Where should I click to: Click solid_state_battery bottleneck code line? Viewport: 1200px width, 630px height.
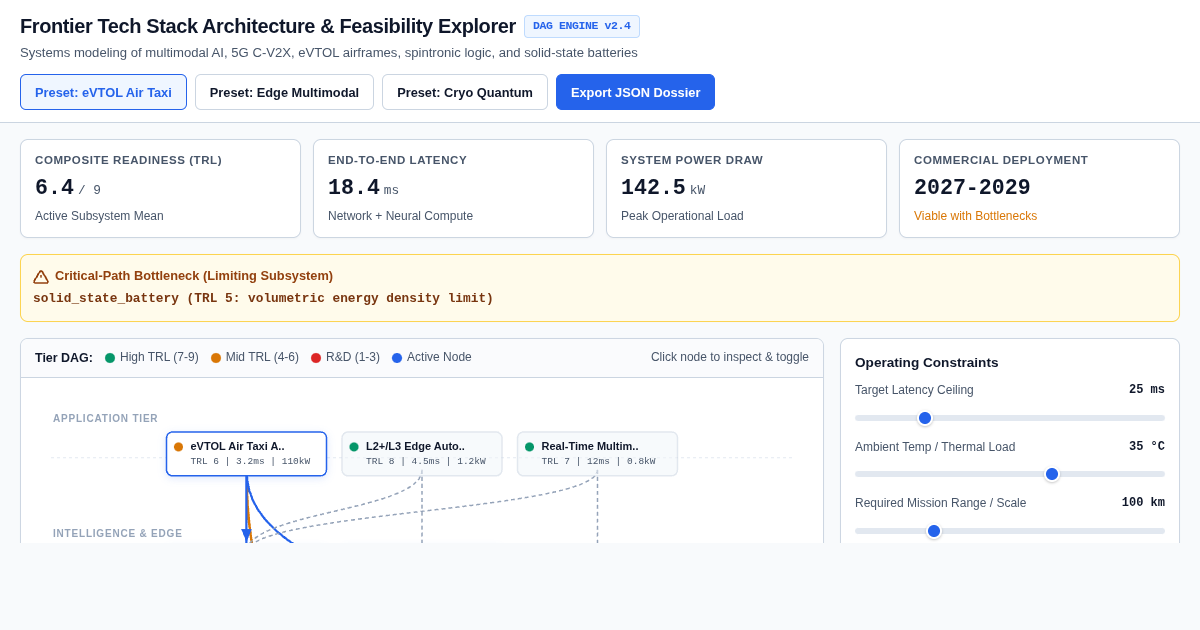point(263,298)
